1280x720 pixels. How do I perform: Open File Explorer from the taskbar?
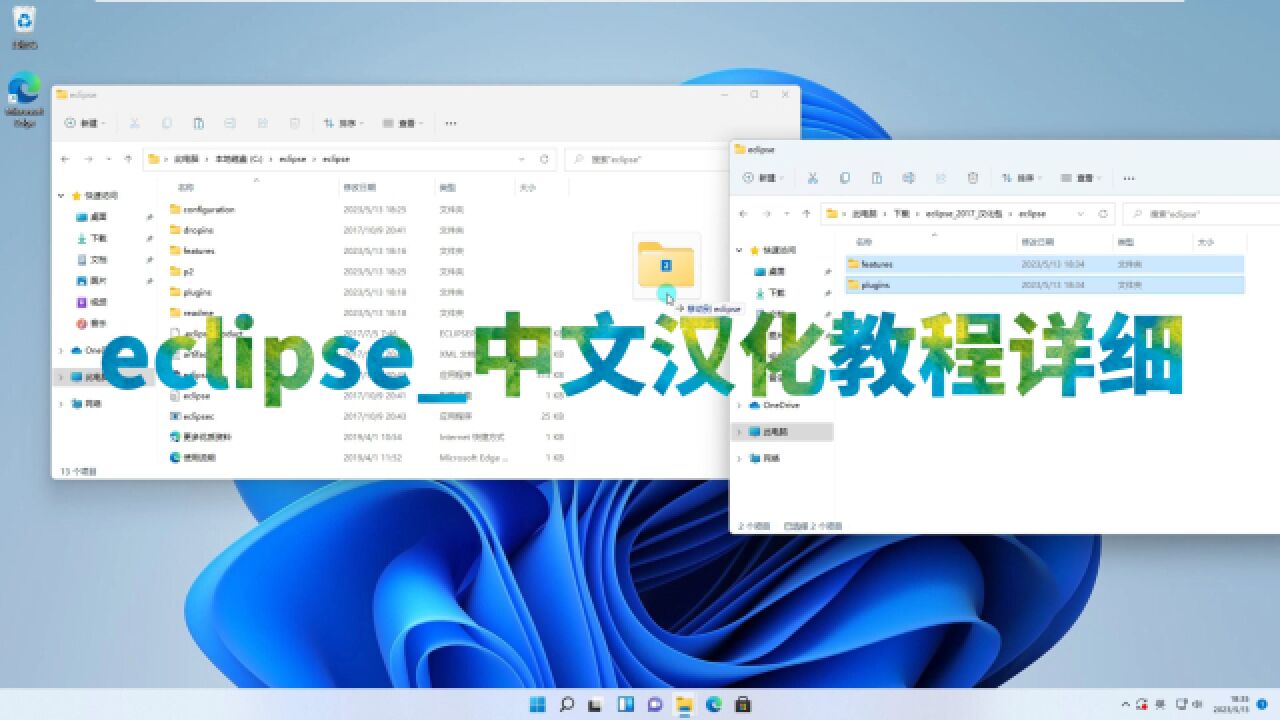[x=684, y=704]
